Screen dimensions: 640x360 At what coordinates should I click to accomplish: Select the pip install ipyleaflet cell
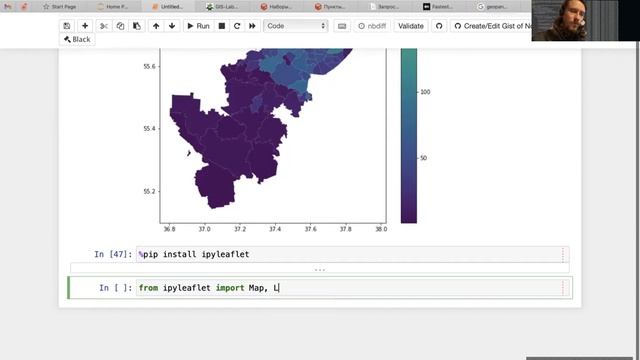353,254
